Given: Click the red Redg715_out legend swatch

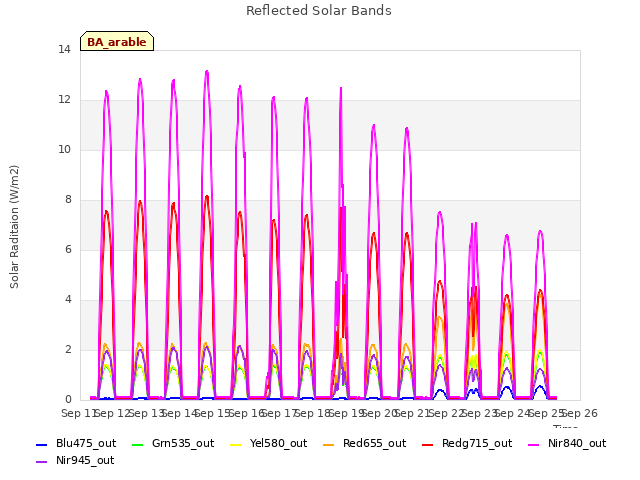Looking at the screenshot, I should (x=428, y=444).
